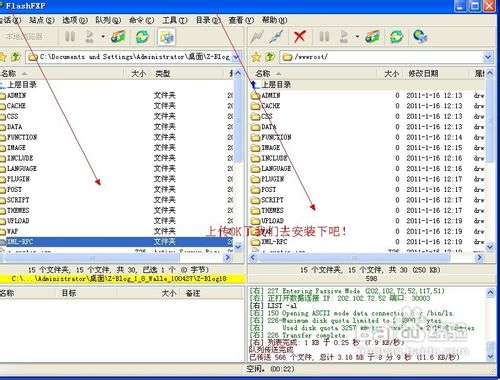Select ADMIN folder in left pane
500x380 pixels.
[x=13, y=95]
